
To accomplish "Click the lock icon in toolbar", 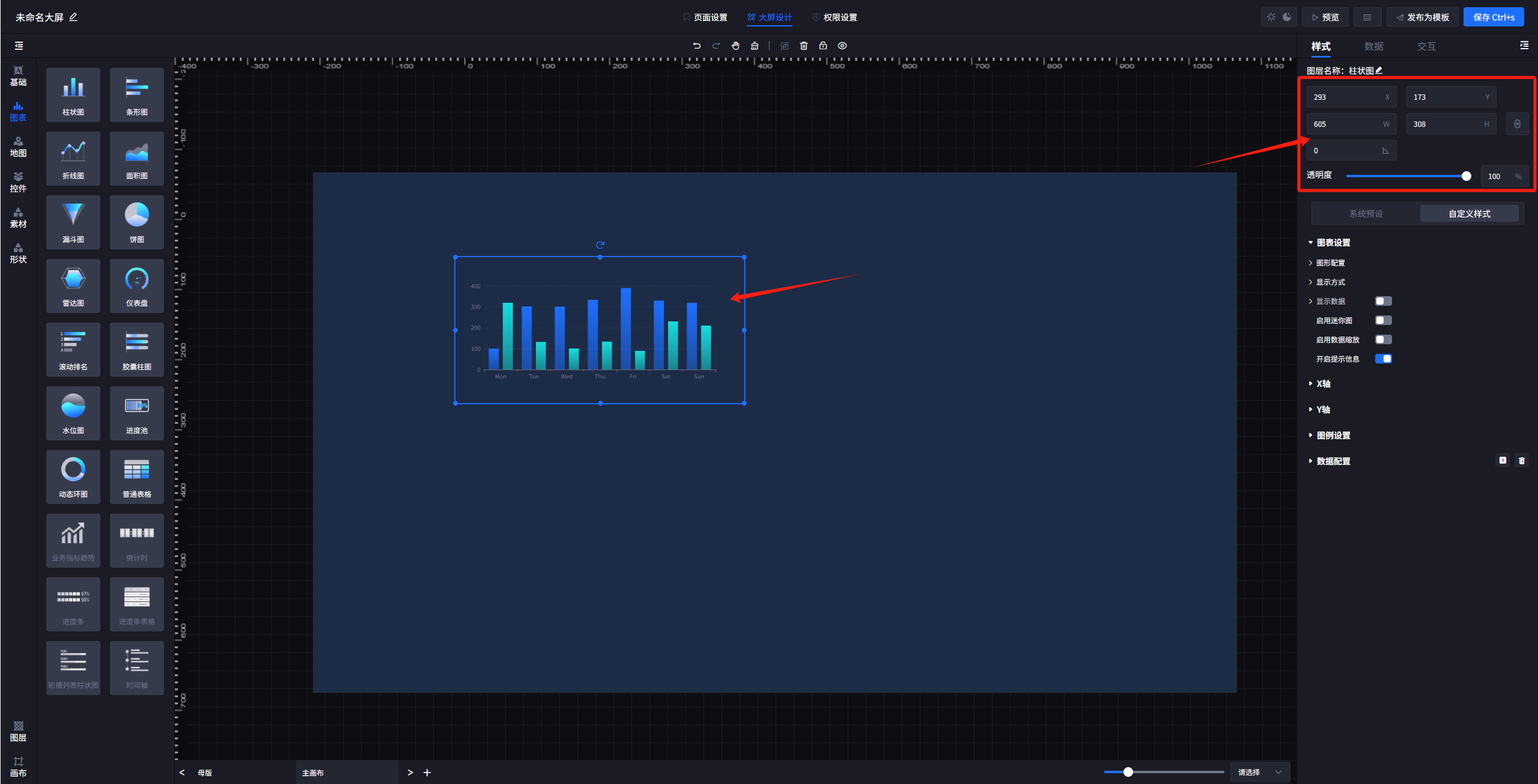I will point(823,46).
